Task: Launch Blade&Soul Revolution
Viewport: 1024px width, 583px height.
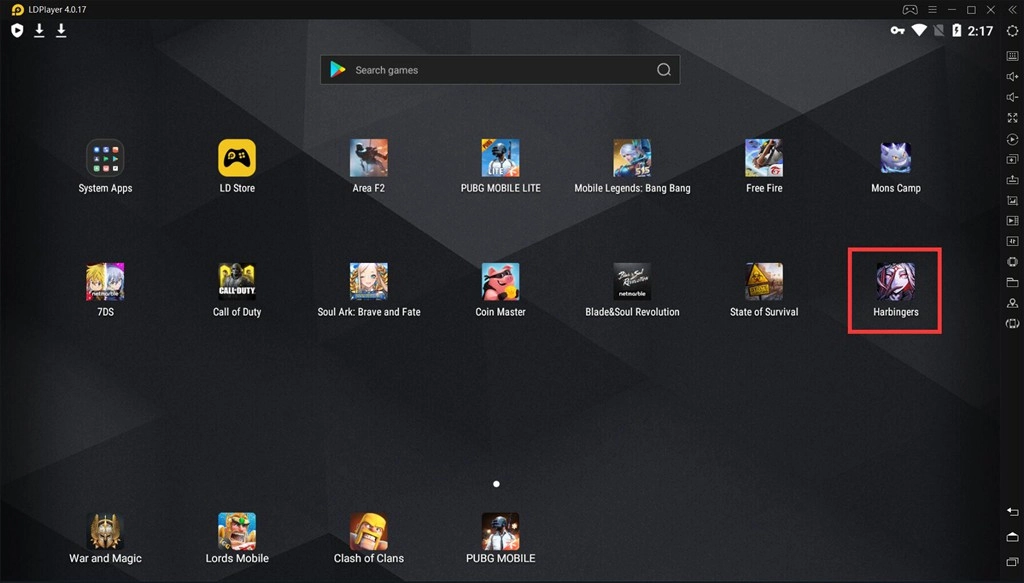Action: point(632,282)
